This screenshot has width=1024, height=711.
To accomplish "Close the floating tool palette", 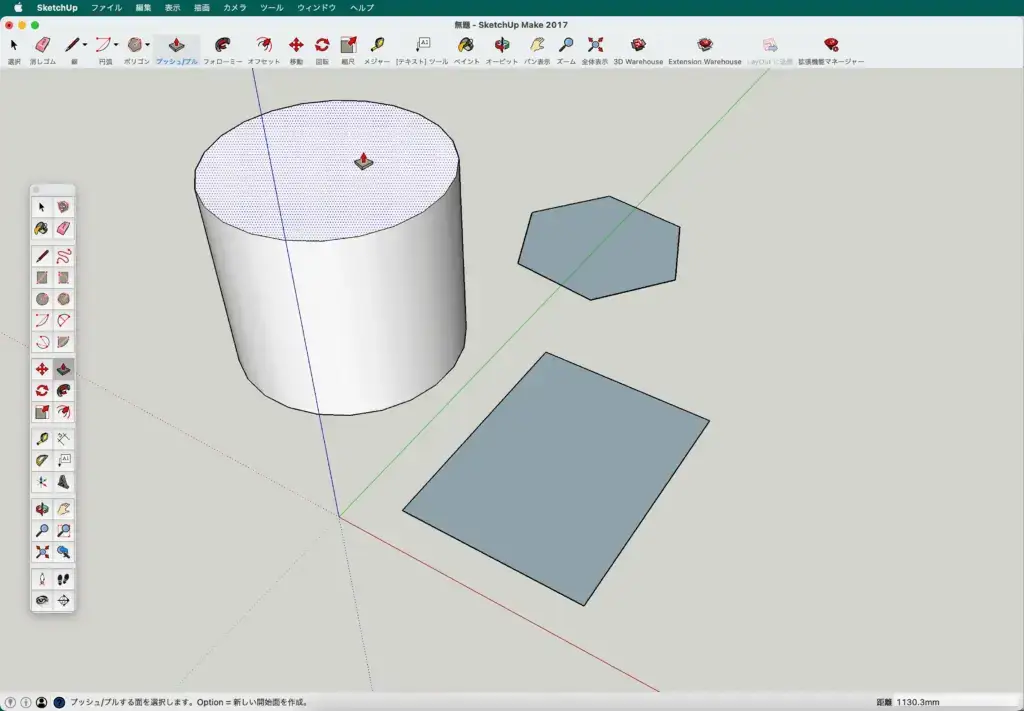I will 36,190.
